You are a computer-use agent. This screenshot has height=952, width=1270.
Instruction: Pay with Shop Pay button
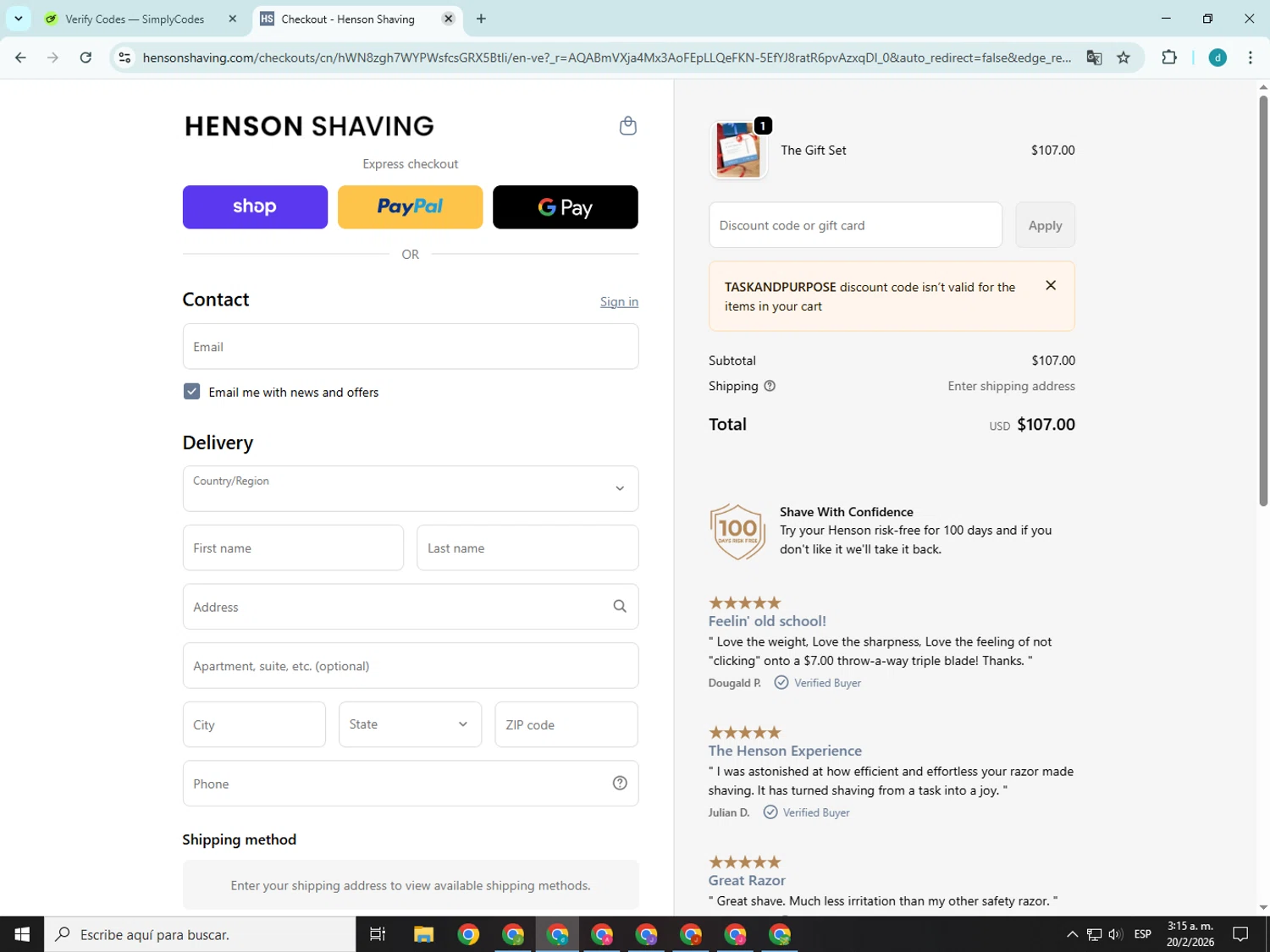(255, 206)
